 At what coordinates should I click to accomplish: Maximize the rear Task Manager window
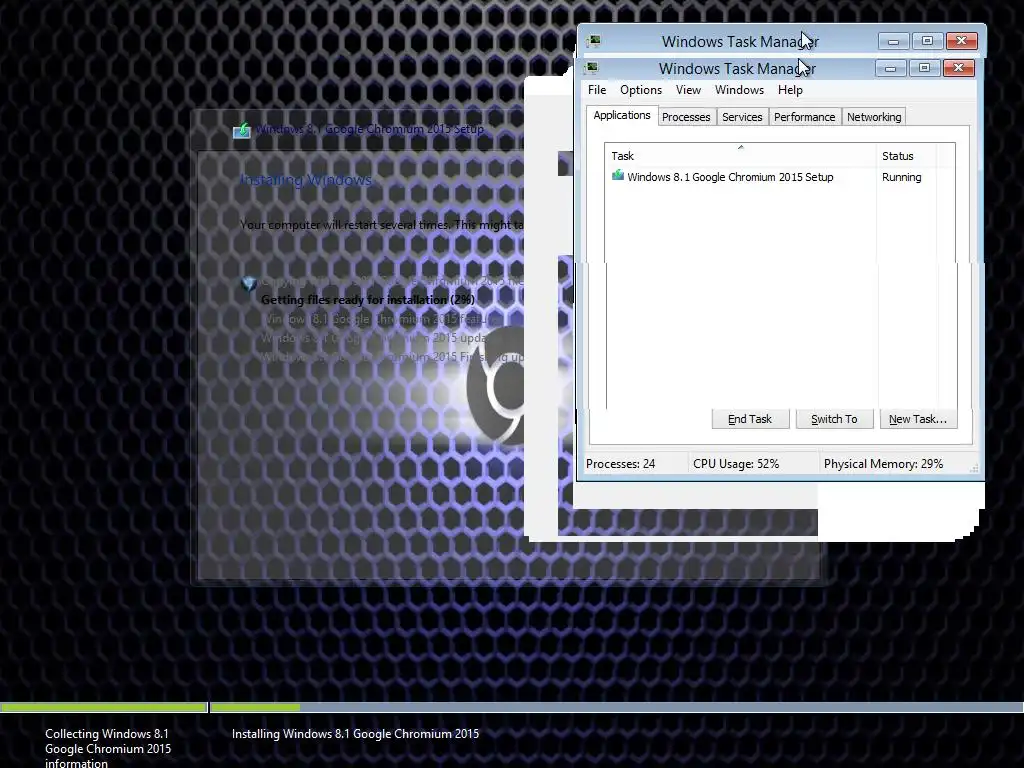click(x=927, y=41)
